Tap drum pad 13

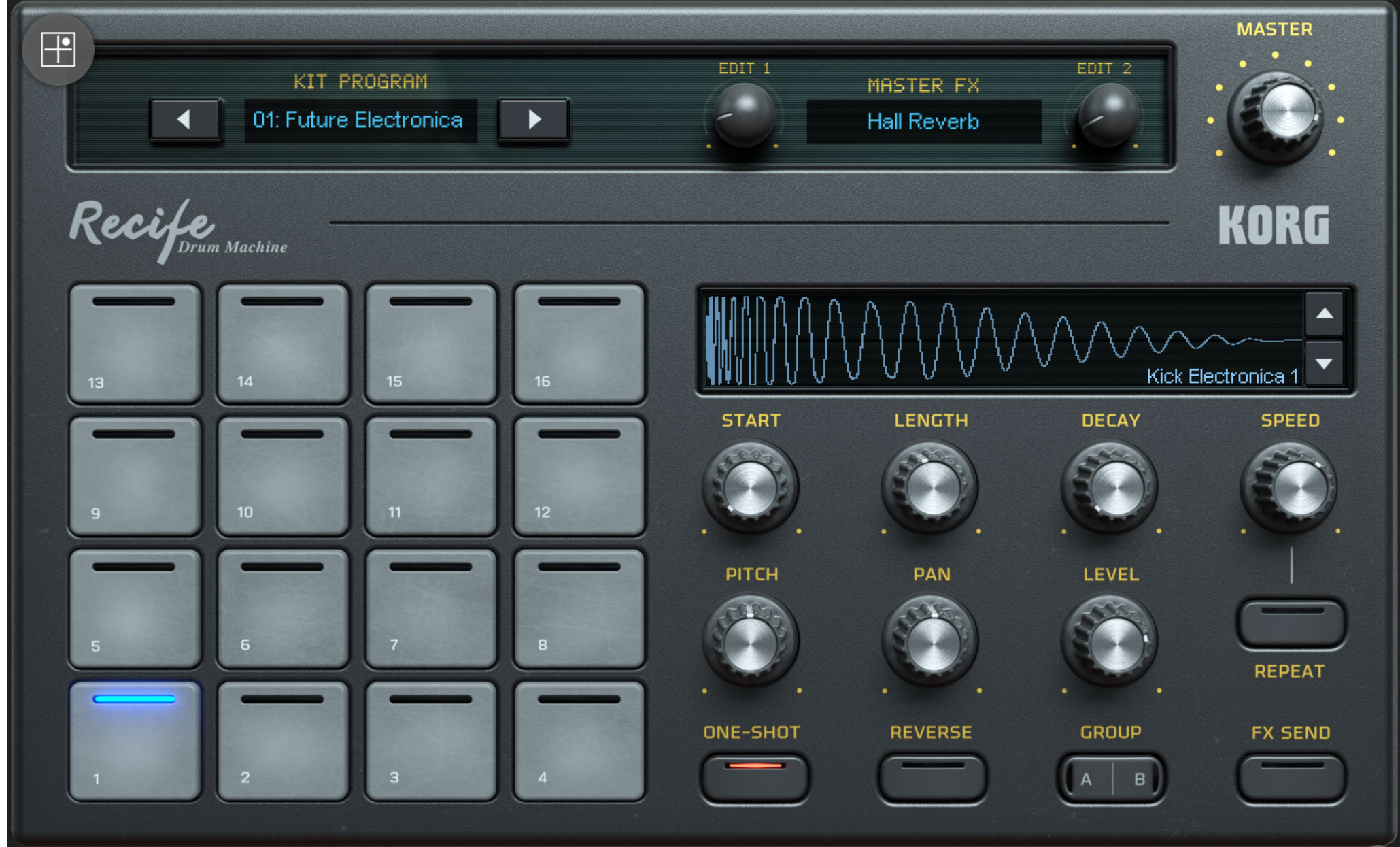(x=135, y=344)
